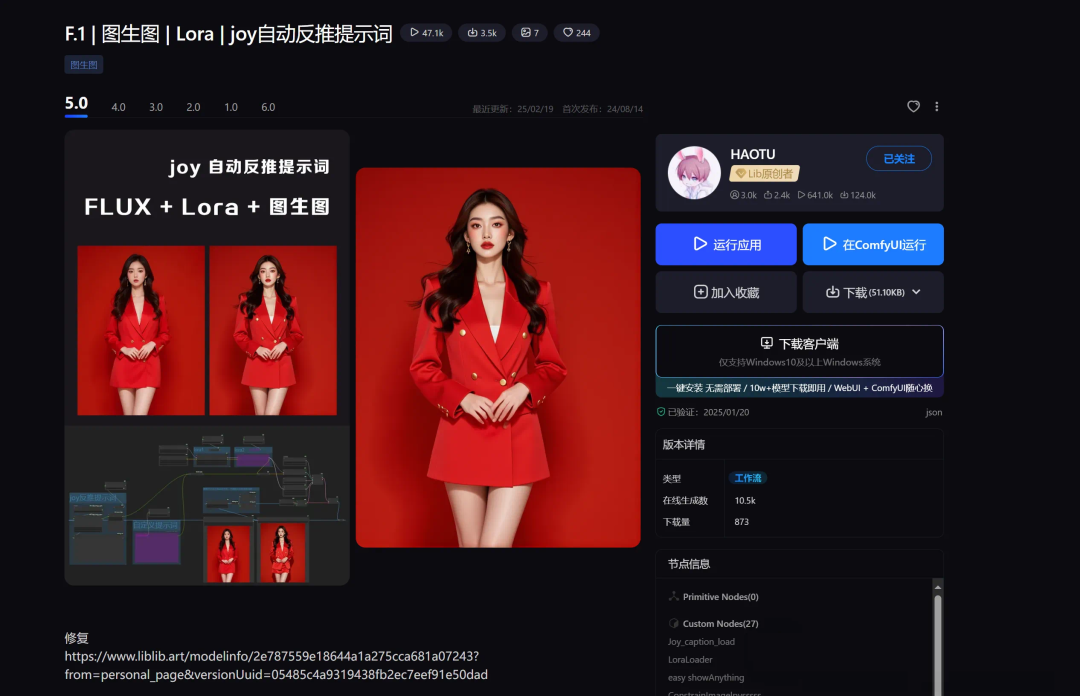Click the author's 641.0k runs stat
This screenshot has width=1080, height=696.
click(816, 195)
